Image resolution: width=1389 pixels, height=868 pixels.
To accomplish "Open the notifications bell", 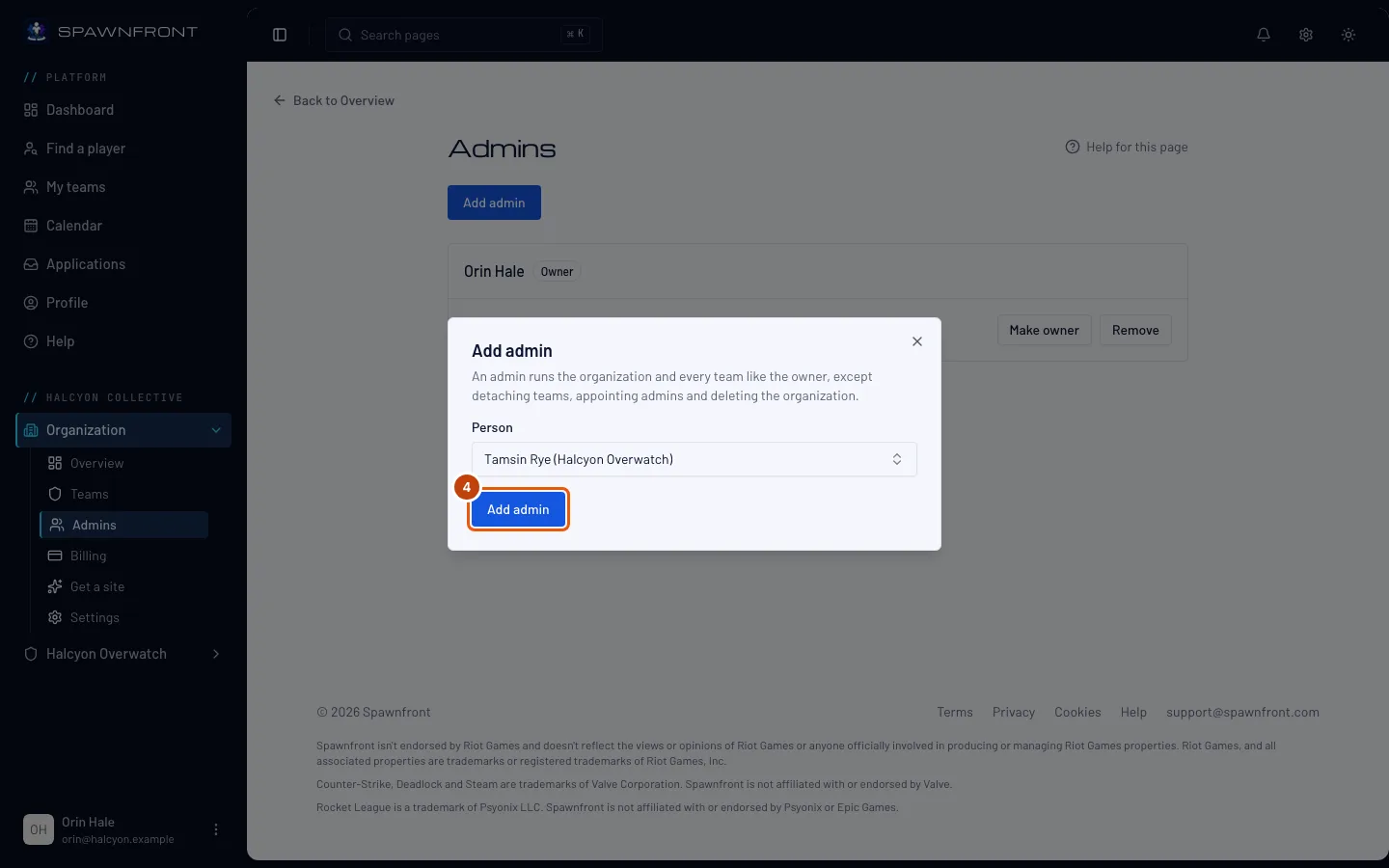I will pos(1264,35).
